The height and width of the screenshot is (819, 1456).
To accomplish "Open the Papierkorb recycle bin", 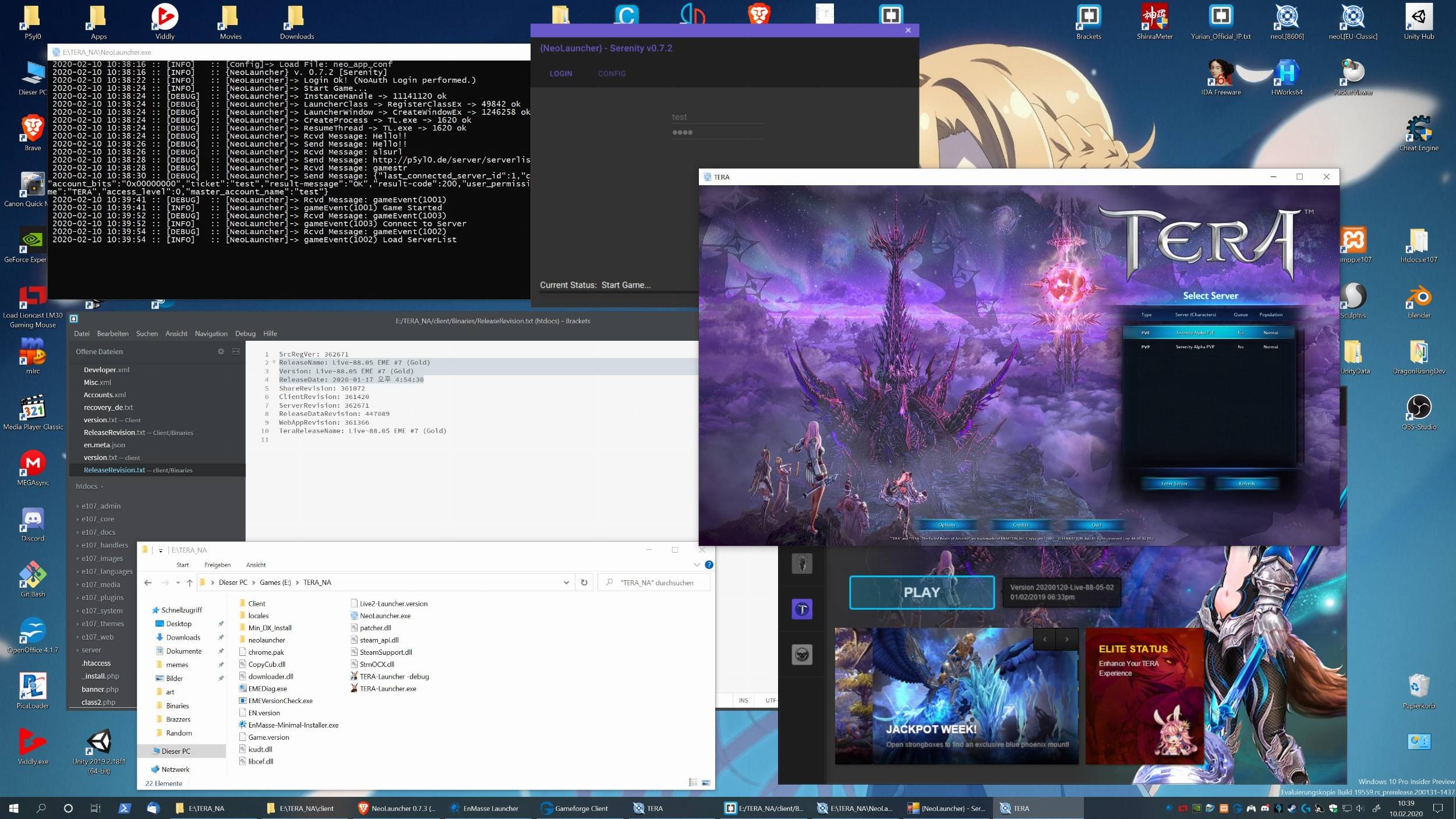I will [x=1419, y=691].
